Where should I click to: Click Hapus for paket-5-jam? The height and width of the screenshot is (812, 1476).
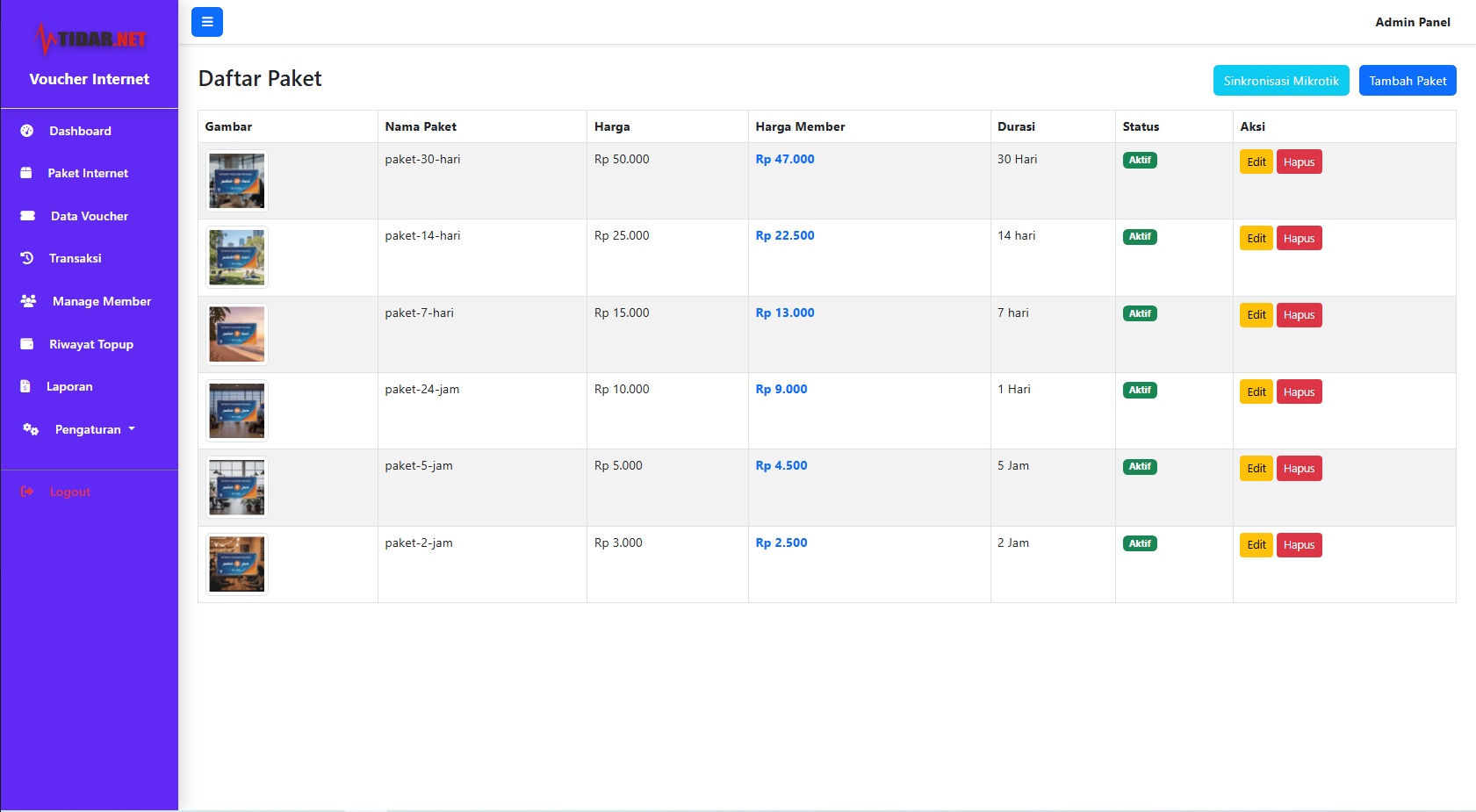(x=1299, y=468)
